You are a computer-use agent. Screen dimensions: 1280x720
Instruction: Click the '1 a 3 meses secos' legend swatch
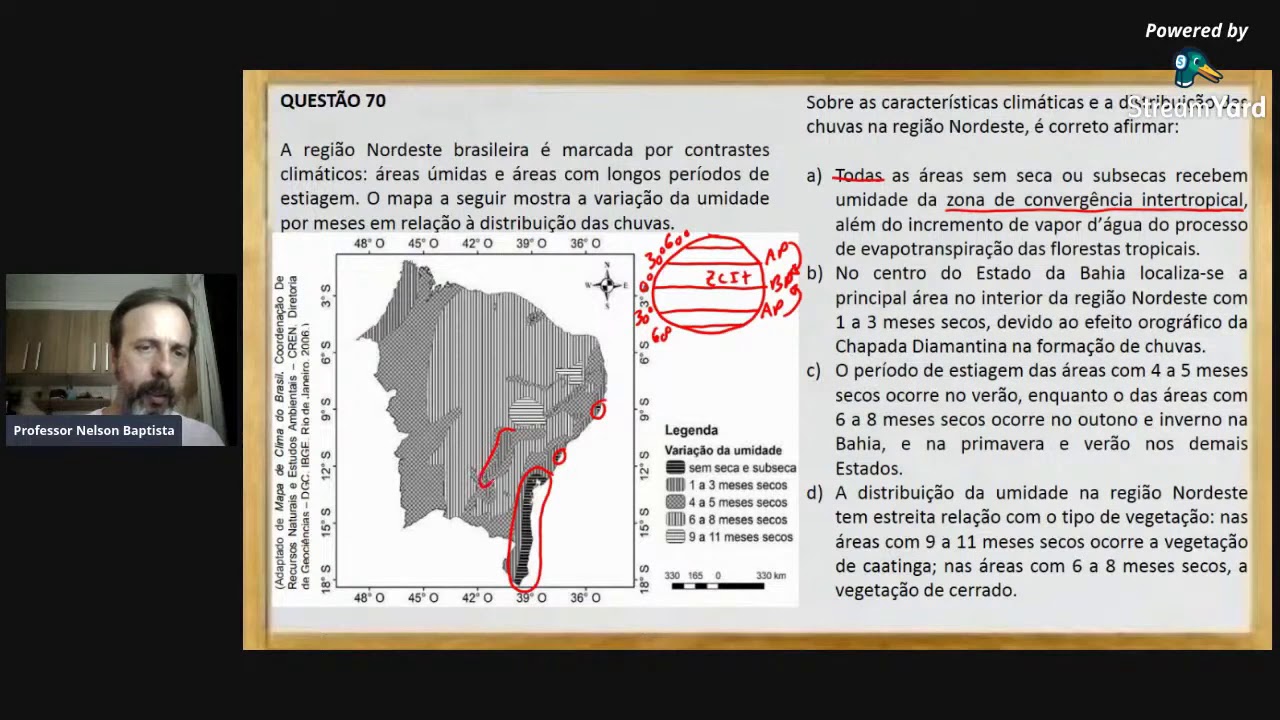tap(675, 485)
